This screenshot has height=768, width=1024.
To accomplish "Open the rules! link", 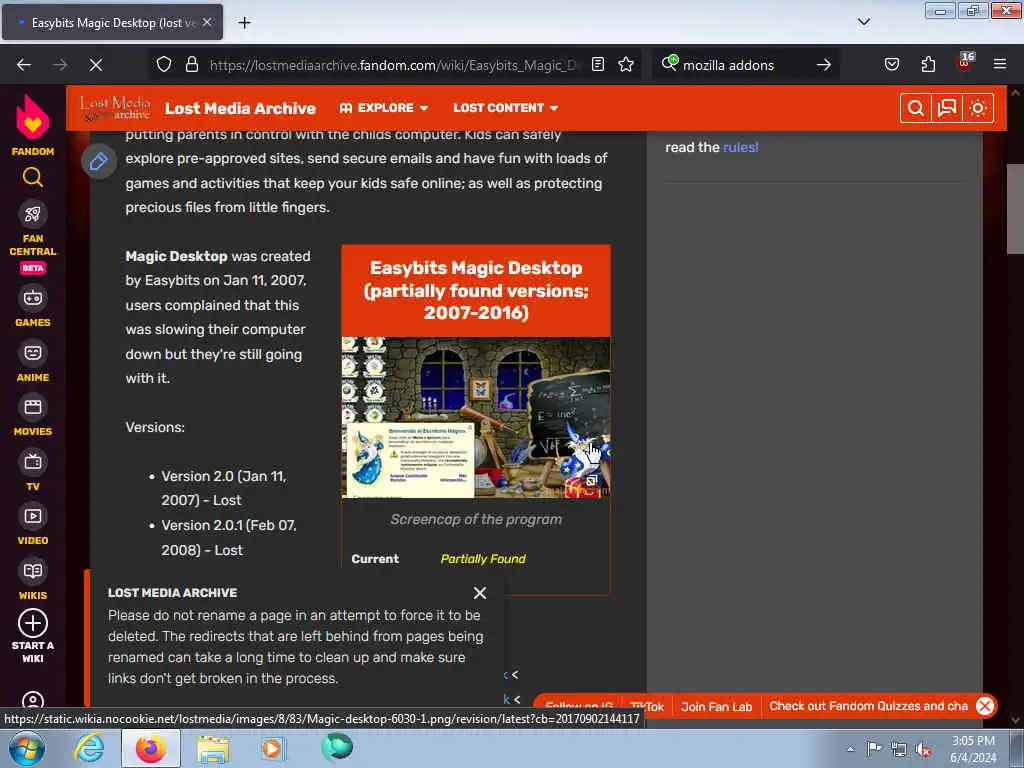I will point(741,148).
